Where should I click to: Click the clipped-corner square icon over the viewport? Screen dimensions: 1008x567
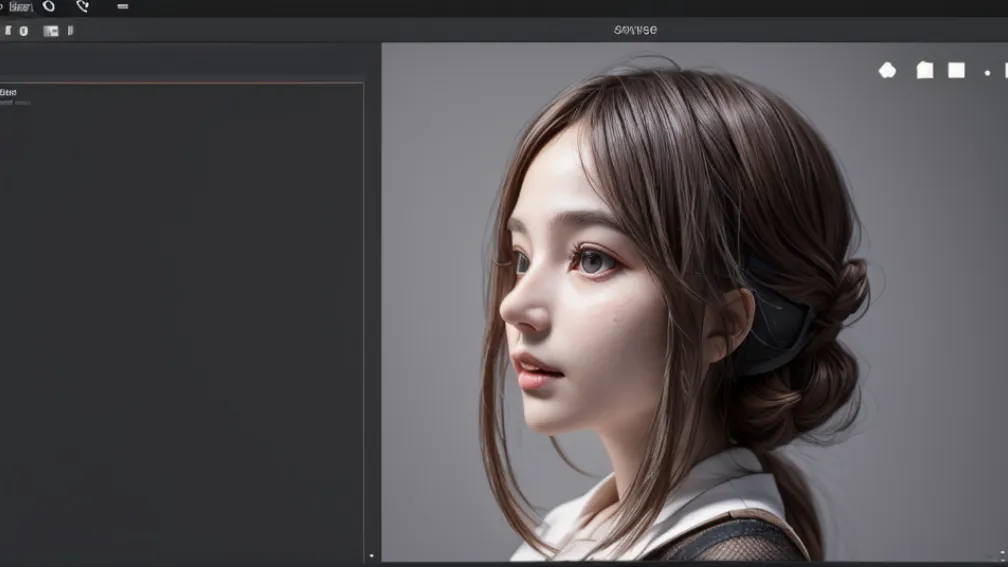pyautogui.click(x=924, y=70)
